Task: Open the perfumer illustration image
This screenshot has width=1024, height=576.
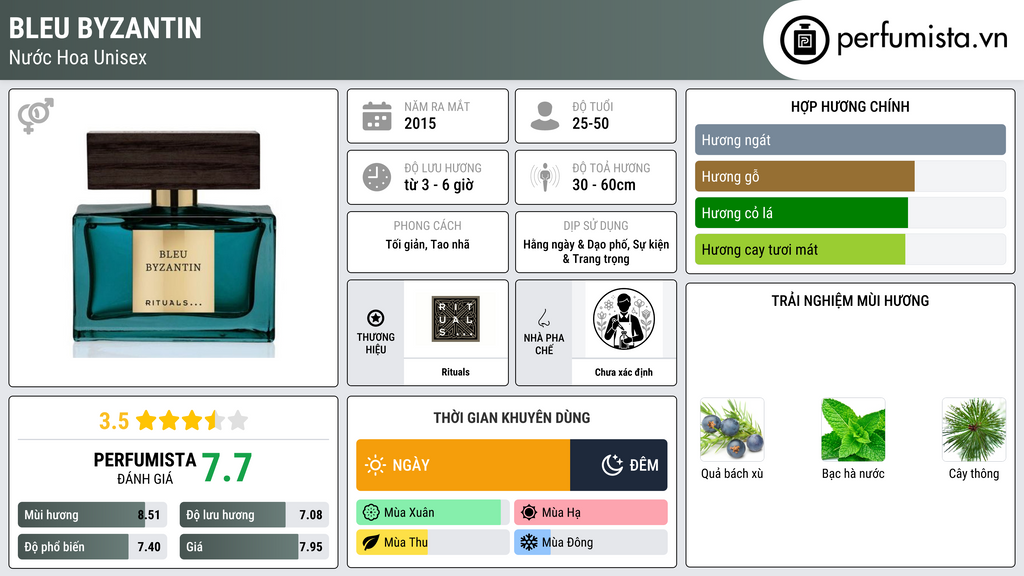Action: tap(624, 319)
